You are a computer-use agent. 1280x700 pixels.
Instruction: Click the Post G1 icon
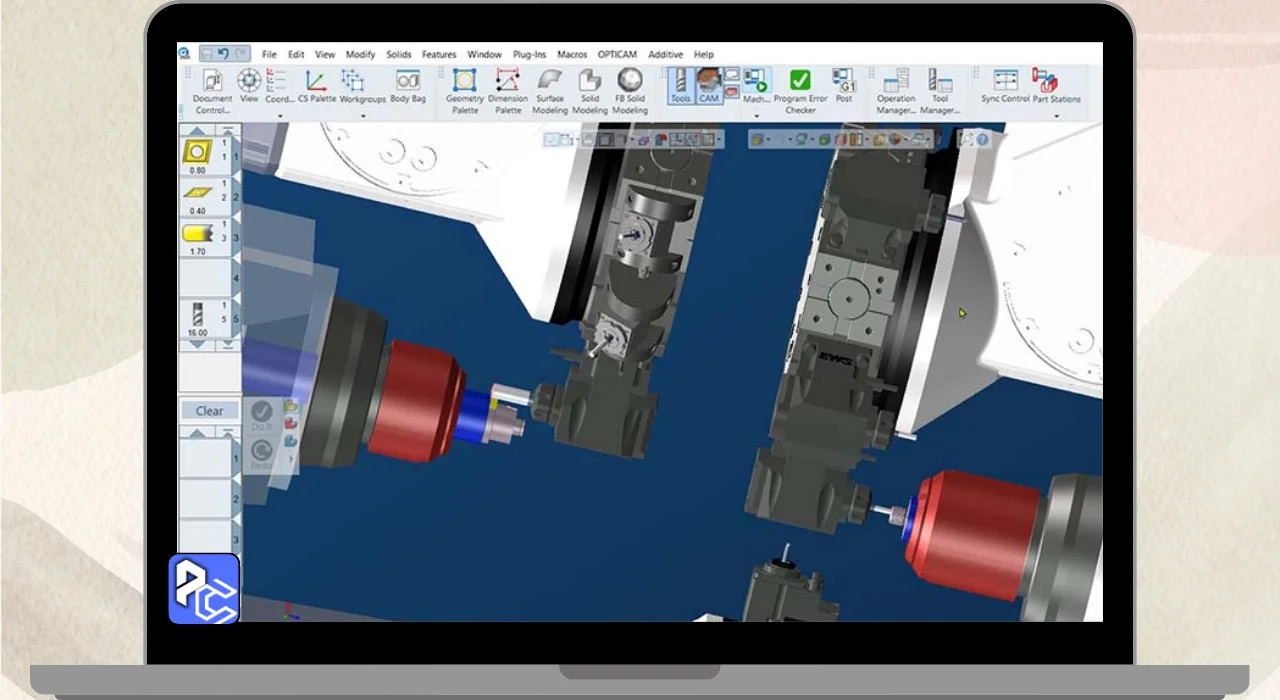click(843, 84)
